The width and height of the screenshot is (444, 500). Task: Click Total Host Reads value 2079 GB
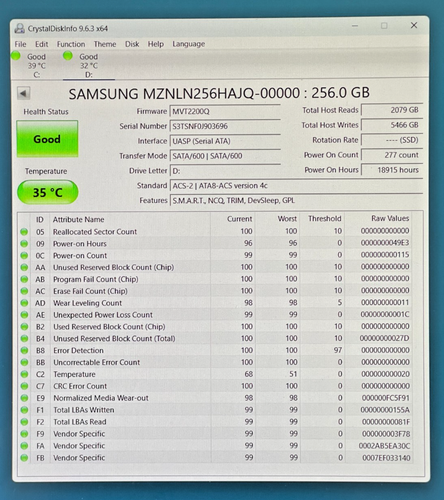392,110
